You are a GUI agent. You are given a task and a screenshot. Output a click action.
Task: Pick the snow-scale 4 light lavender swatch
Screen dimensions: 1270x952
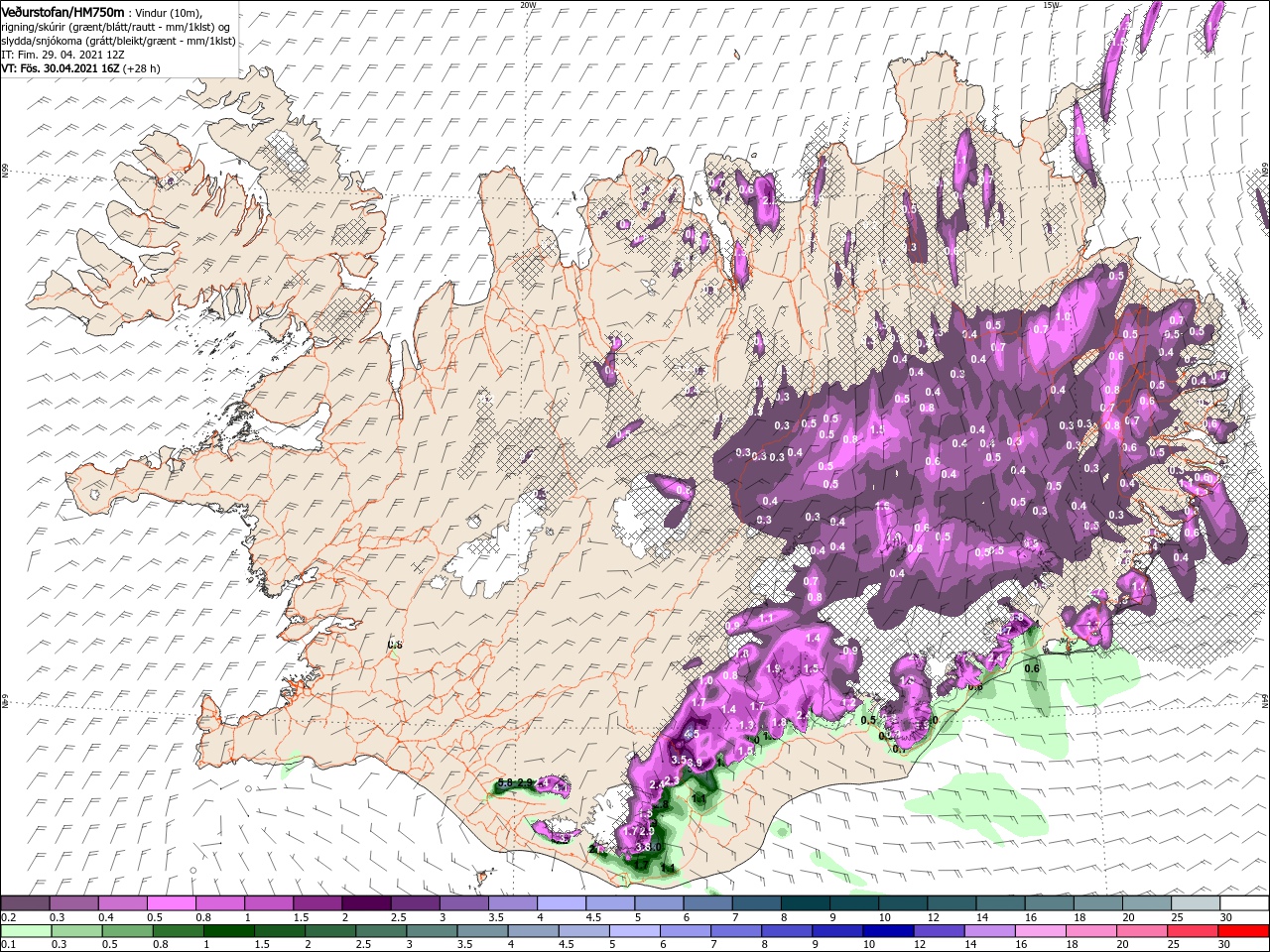coord(561,903)
